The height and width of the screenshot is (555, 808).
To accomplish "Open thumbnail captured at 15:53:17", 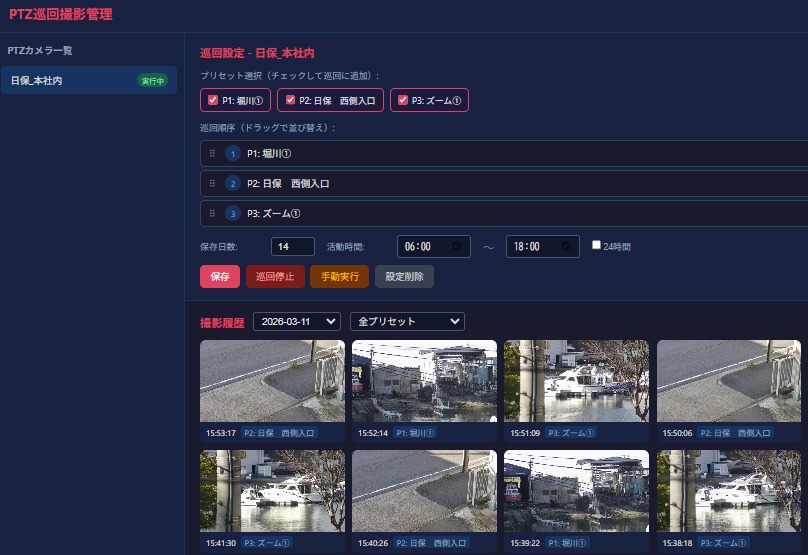I will click(x=273, y=381).
